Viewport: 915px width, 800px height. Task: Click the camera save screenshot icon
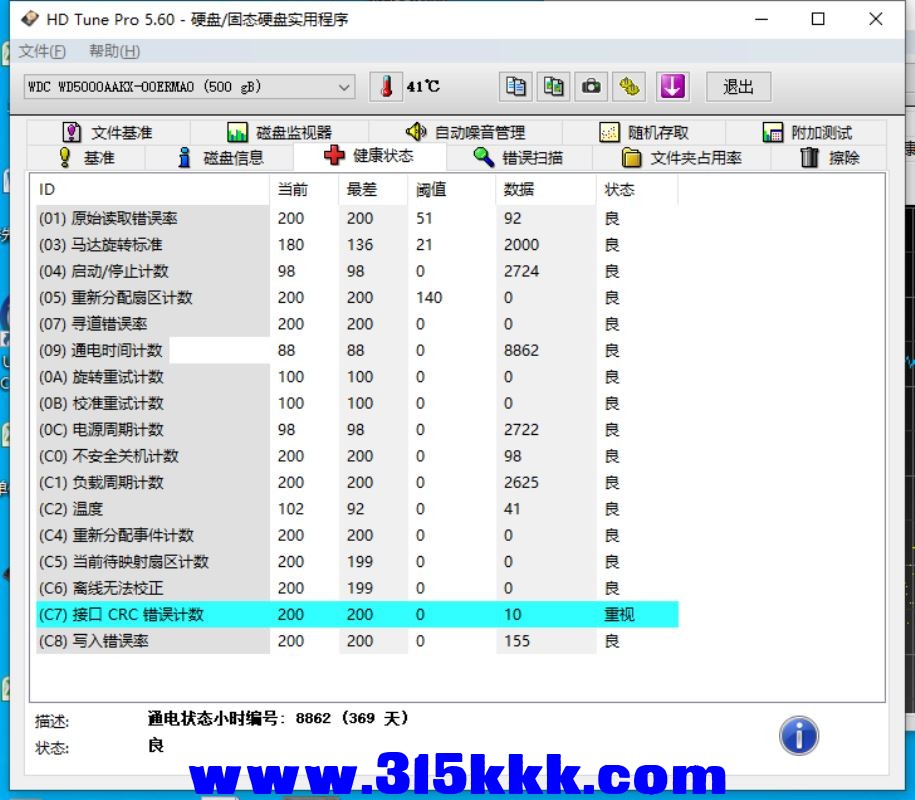(x=591, y=87)
